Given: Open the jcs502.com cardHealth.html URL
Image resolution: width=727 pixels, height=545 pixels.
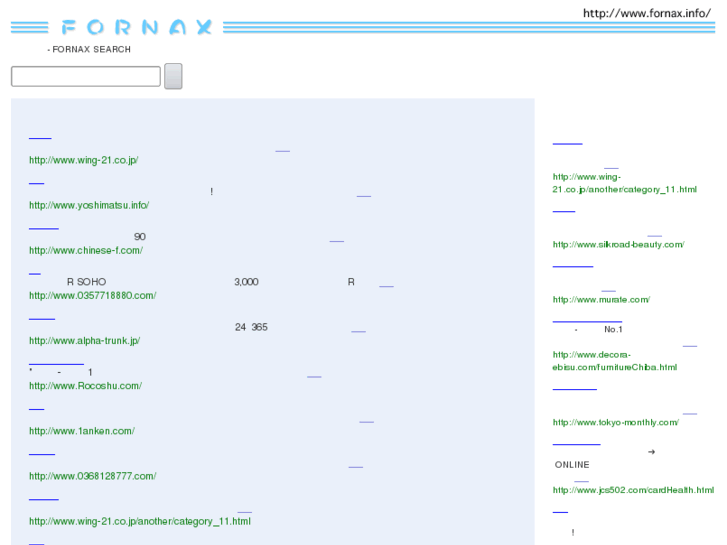Looking at the screenshot, I should click(633, 490).
